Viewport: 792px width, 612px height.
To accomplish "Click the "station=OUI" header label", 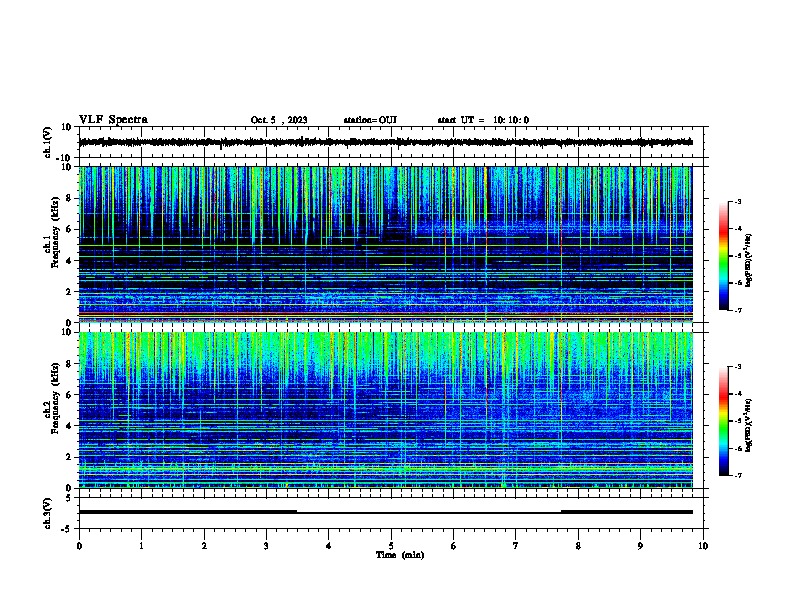I will [370, 120].
